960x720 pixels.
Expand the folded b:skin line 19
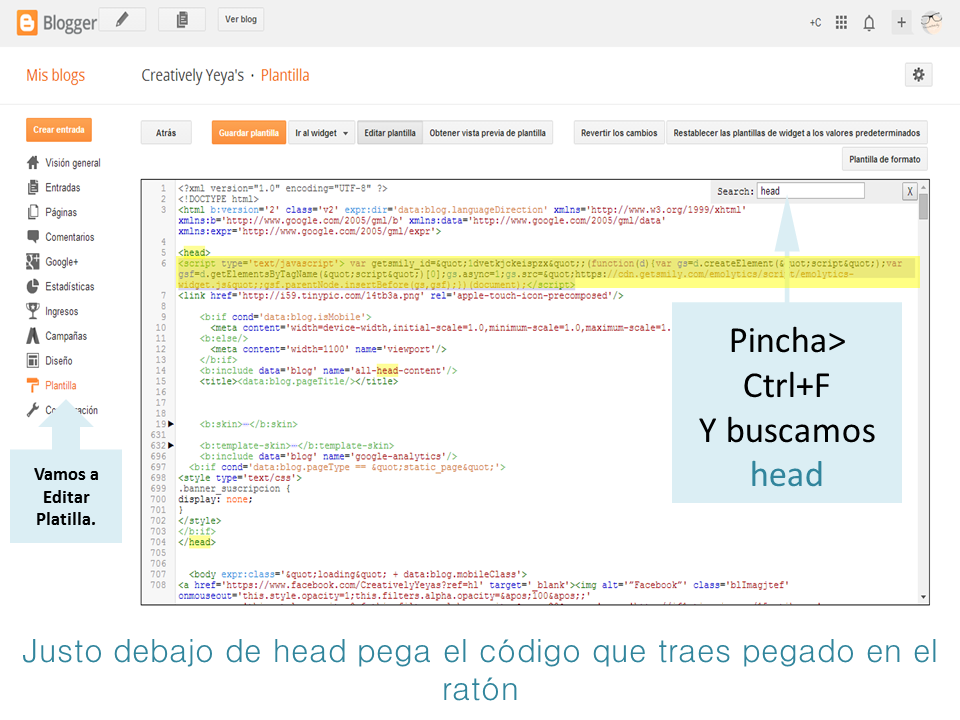coord(171,424)
